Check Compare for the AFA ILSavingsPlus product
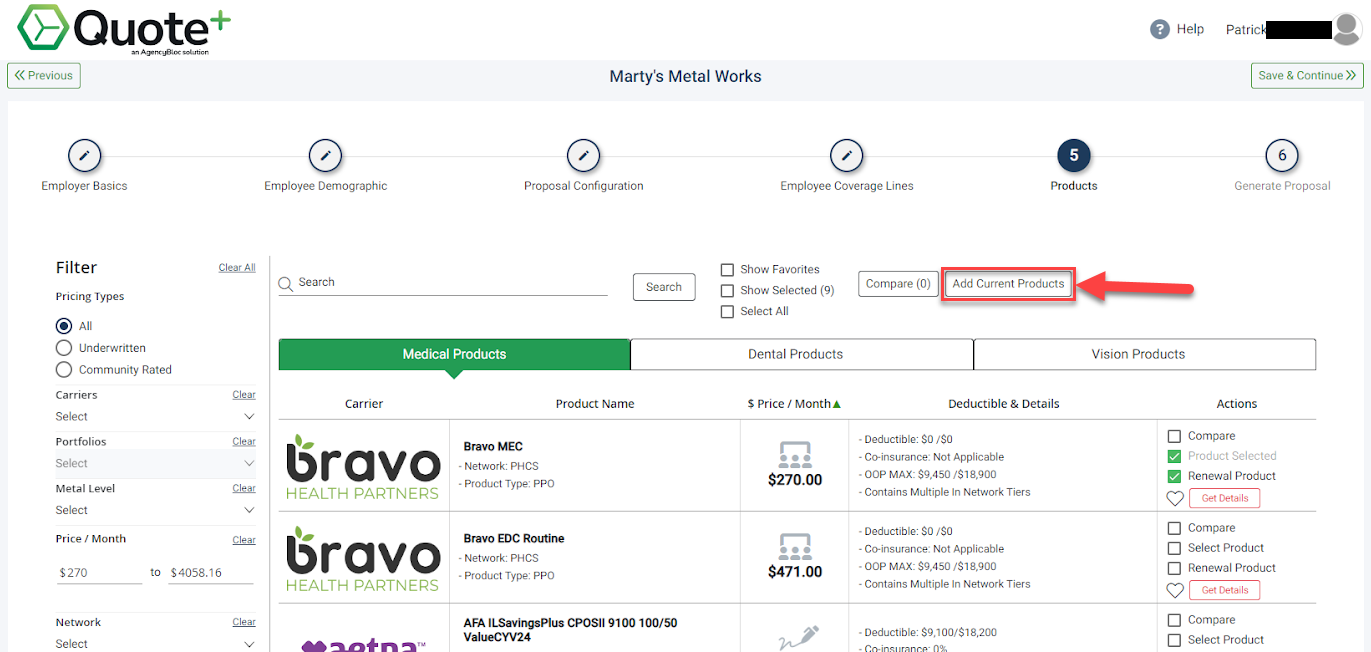The image size is (1371, 652). pos(1174,620)
